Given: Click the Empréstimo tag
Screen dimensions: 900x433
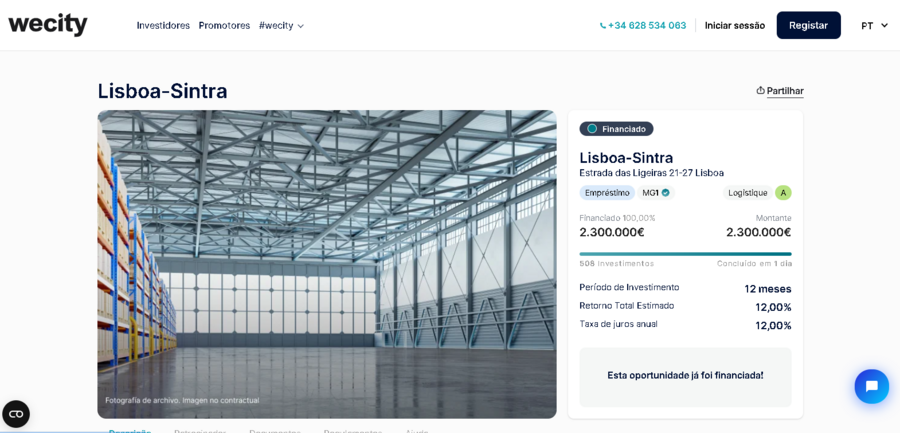Looking at the screenshot, I should tap(607, 193).
